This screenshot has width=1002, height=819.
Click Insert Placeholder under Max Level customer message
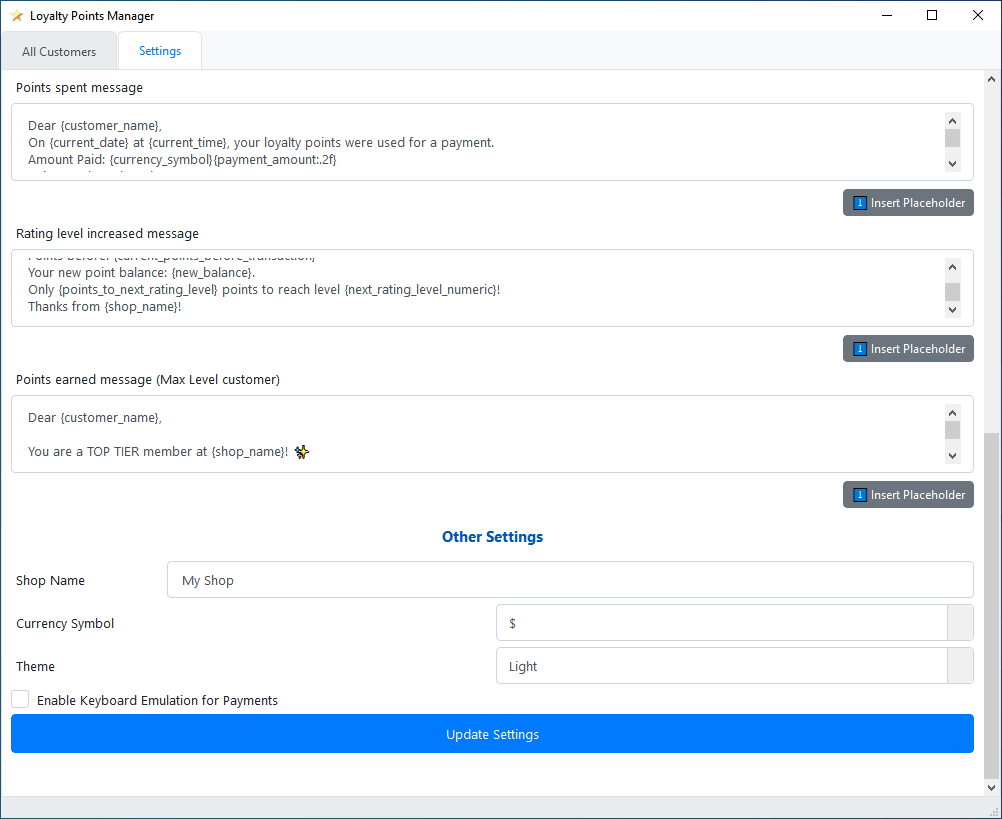coord(908,495)
